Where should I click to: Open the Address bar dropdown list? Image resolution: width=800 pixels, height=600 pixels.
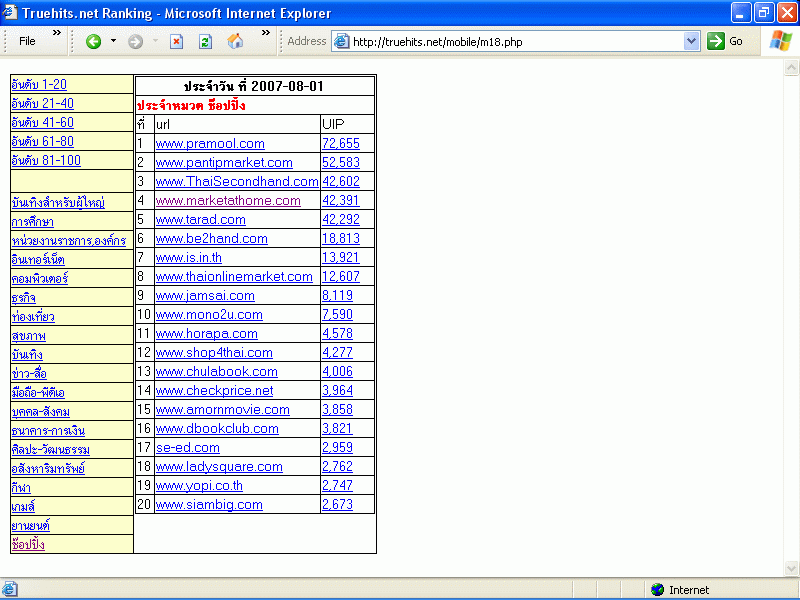click(x=691, y=41)
